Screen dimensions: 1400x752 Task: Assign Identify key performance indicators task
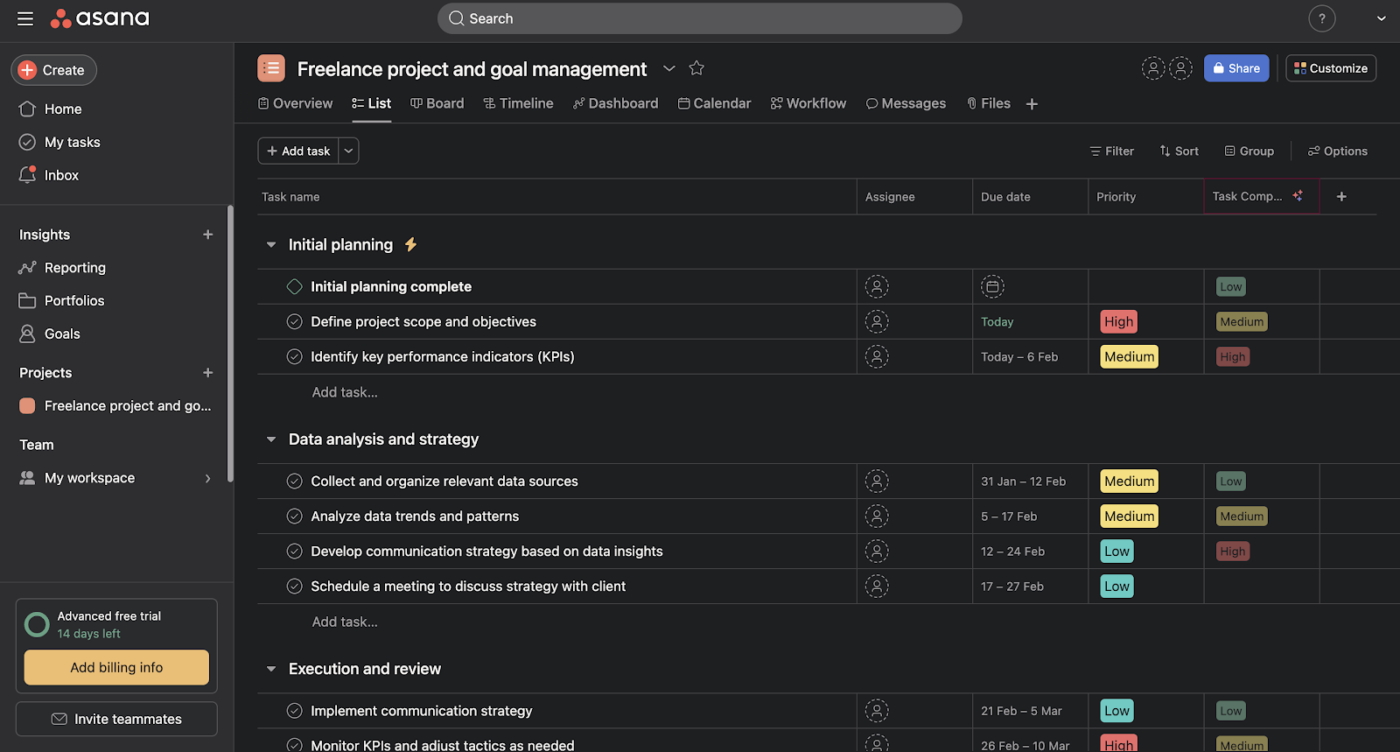(x=877, y=357)
